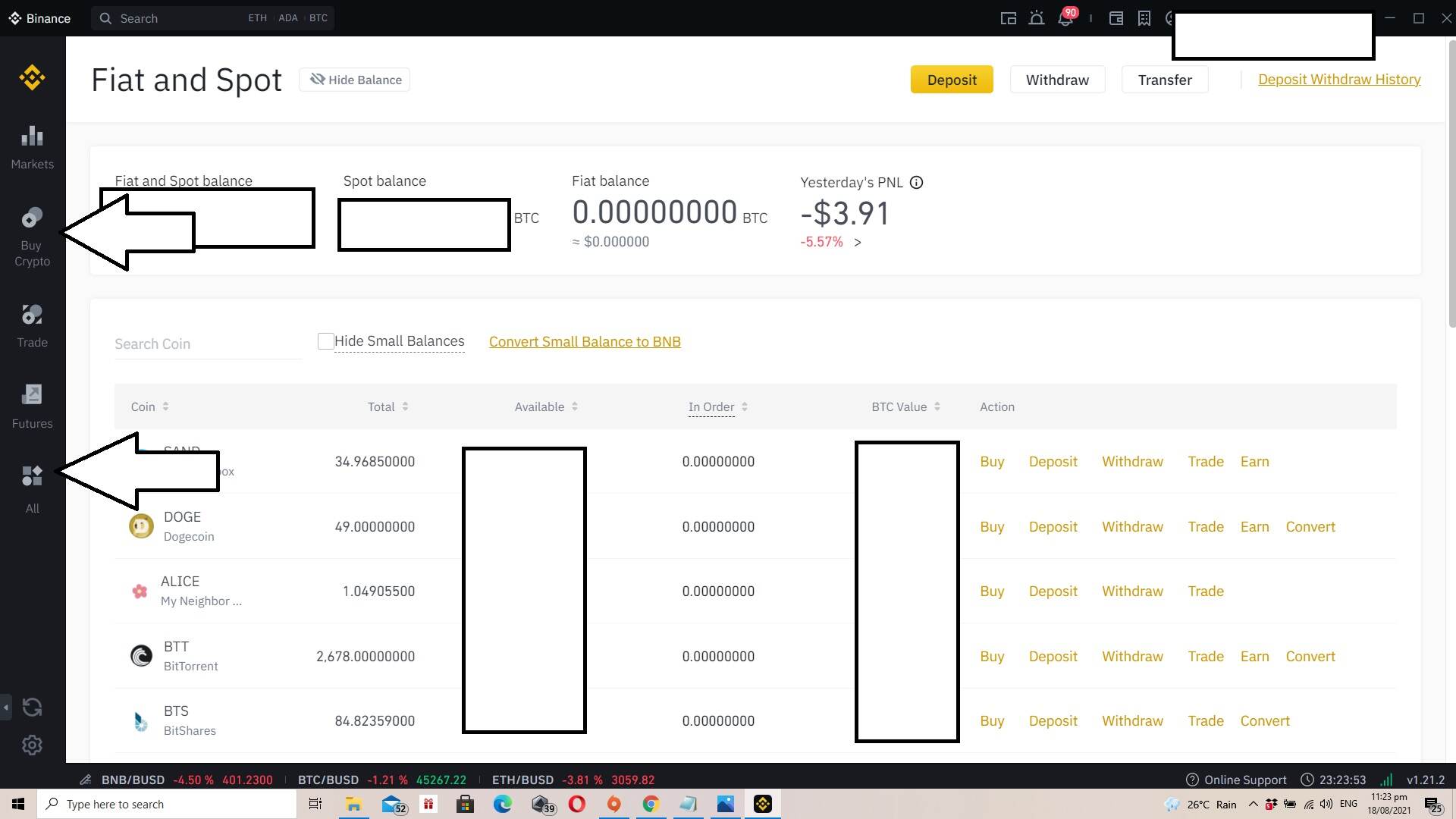Click Convert in the BTS row
The height and width of the screenshot is (819, 1456).
click(1265, 721)
